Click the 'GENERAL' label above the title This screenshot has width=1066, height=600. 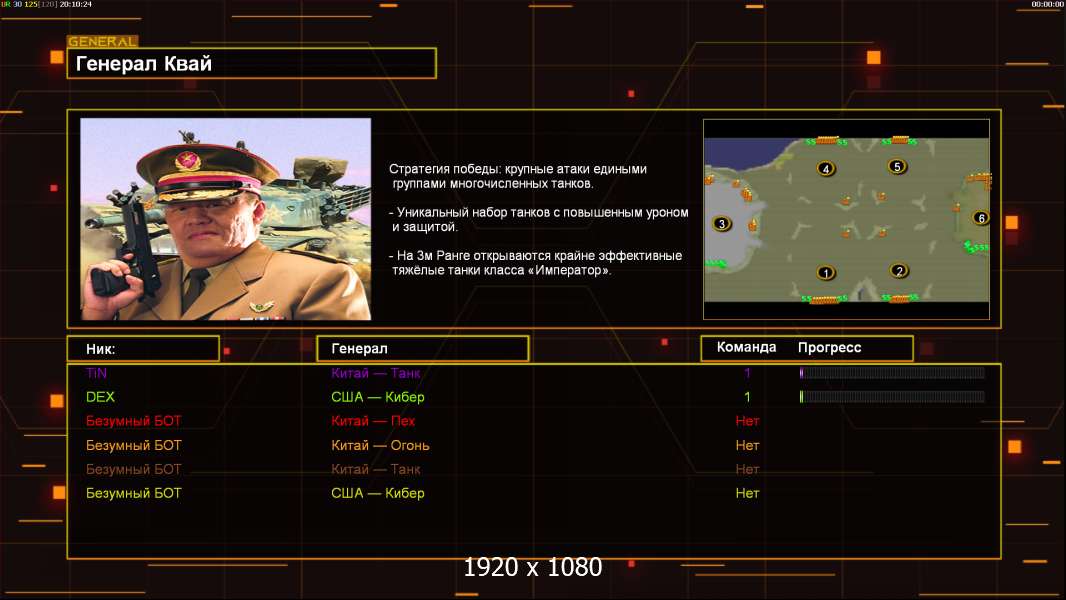tap(103, 41)
